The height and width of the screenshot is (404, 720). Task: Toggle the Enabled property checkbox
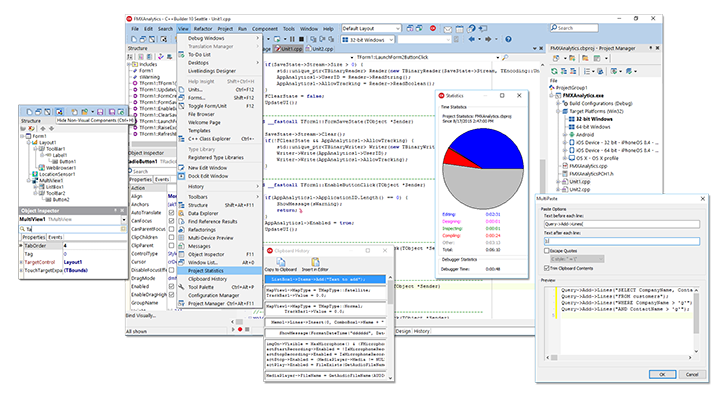171,286
